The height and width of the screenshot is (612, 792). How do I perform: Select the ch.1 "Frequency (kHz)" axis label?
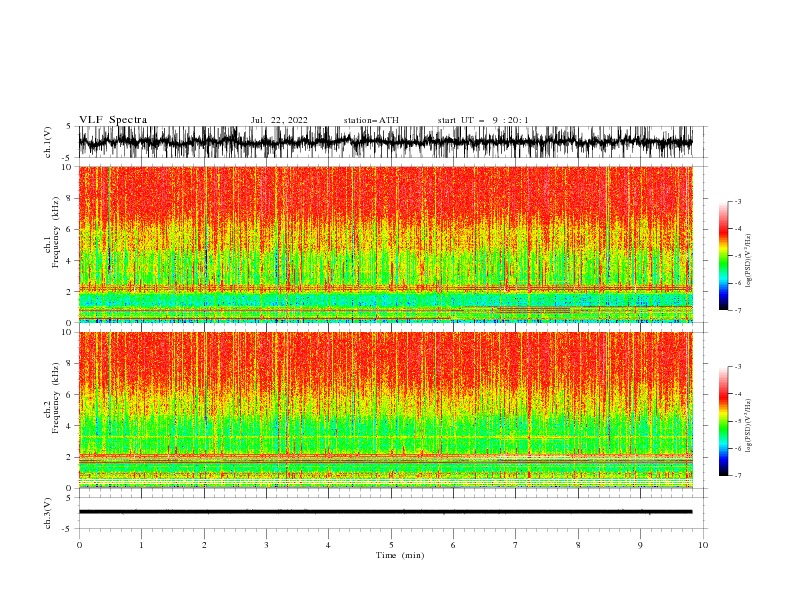[x=56, y=232]
